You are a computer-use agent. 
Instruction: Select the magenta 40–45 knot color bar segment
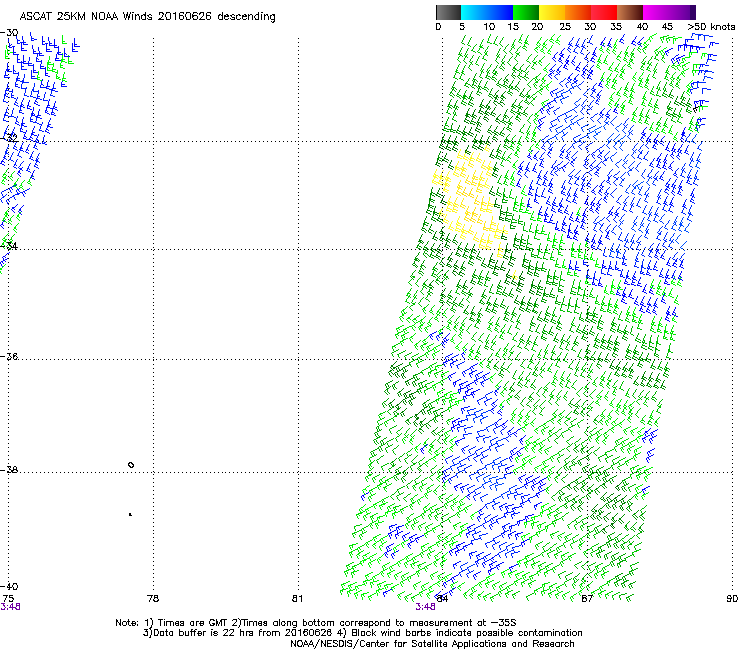click(656, 12)
